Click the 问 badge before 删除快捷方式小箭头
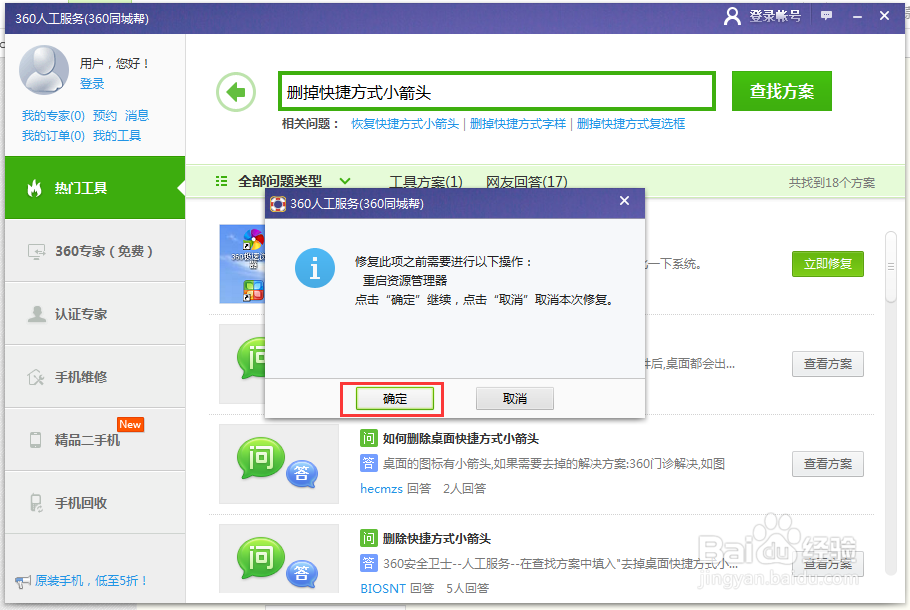The image size is (910, 610). pos(369,538)
